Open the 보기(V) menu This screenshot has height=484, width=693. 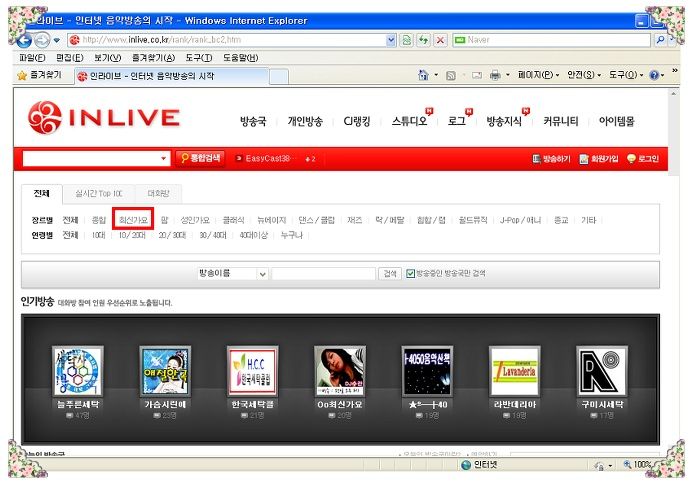pyautogui.click(x=107, y=58)
